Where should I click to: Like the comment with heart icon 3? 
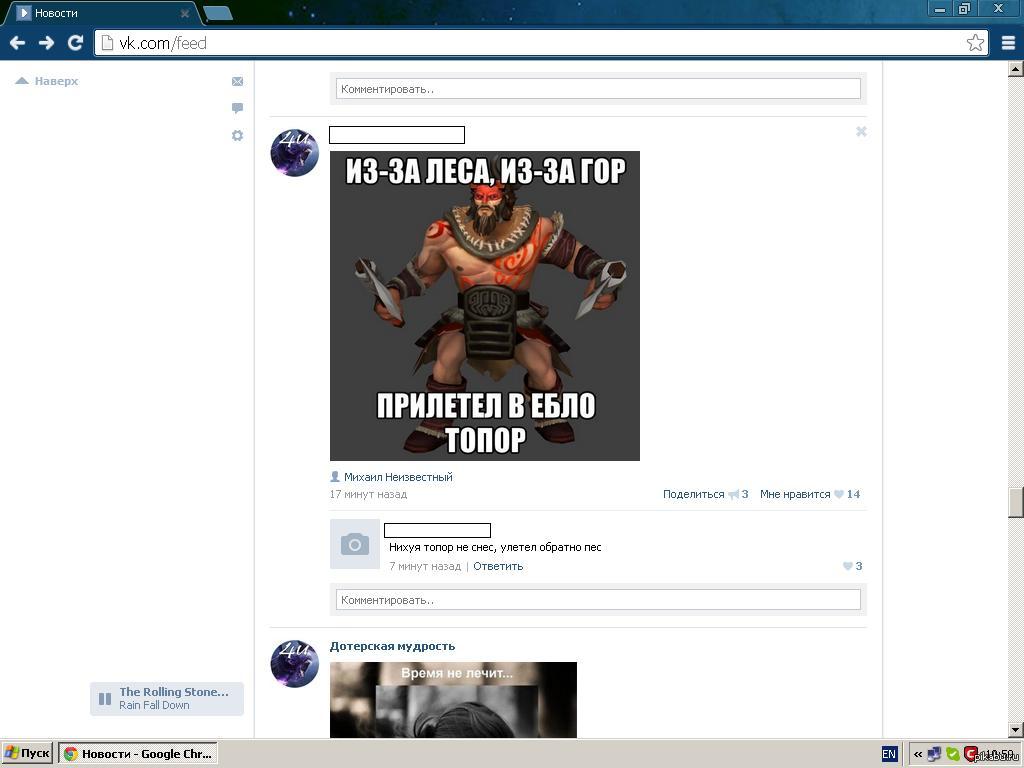coord(847,566)
